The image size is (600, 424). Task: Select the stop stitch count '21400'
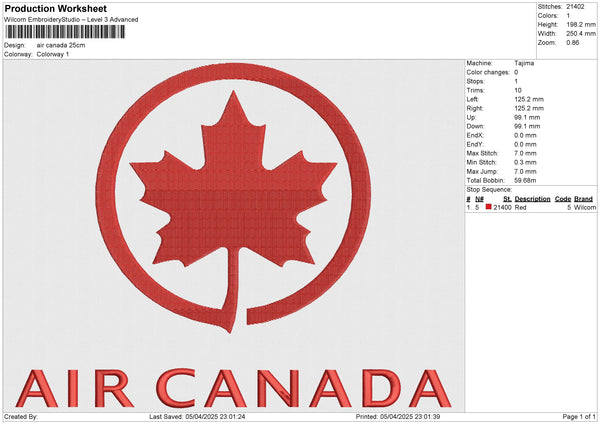(502, 207)
